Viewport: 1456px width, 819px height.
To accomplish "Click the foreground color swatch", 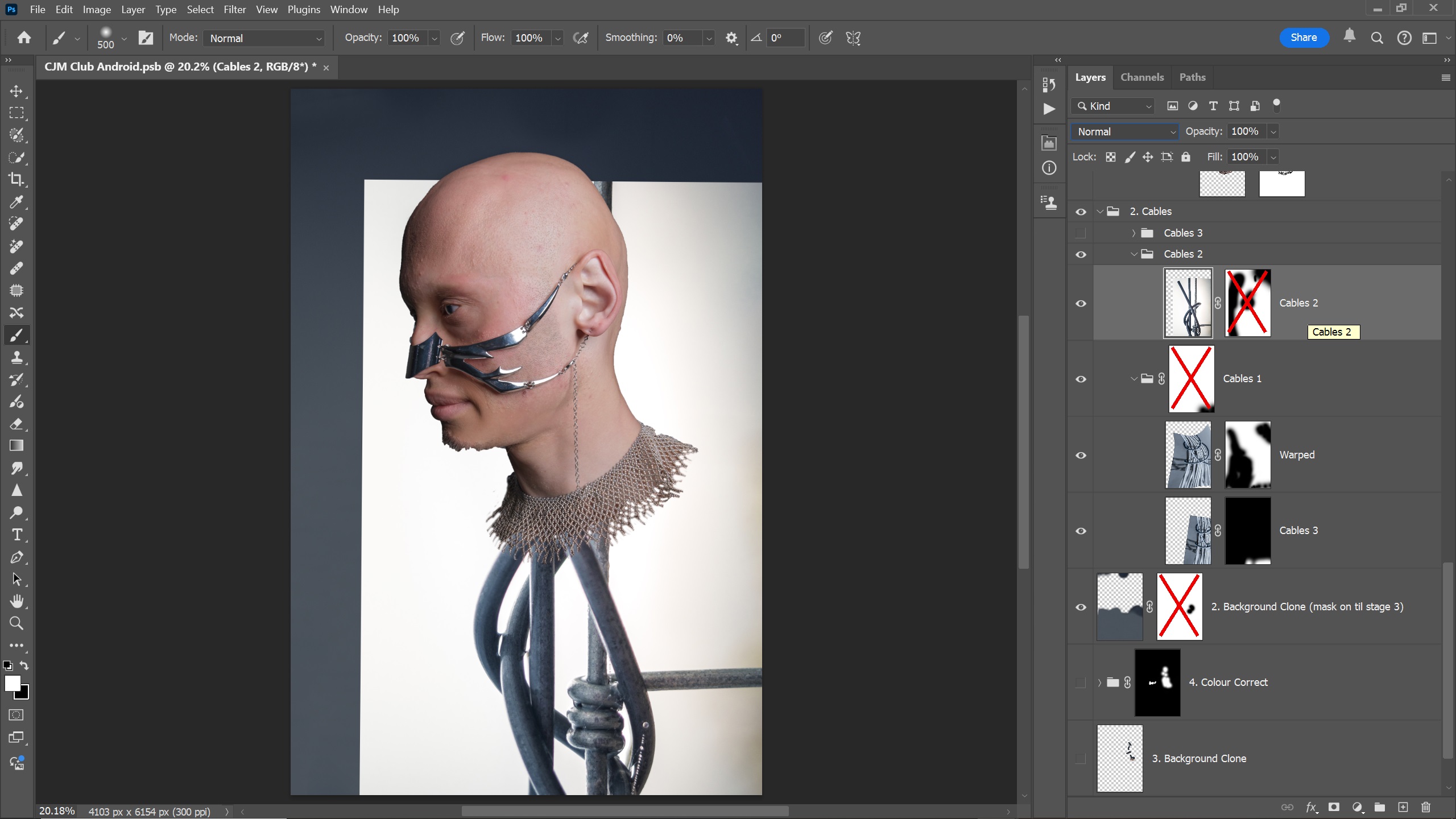I will (x=12, y=683).
